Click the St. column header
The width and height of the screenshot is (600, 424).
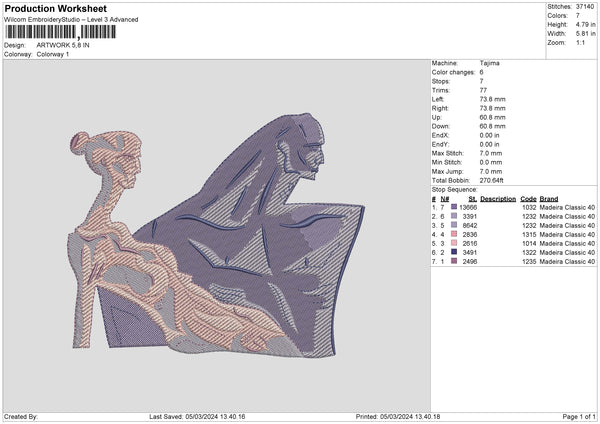(x=472, y=198)
